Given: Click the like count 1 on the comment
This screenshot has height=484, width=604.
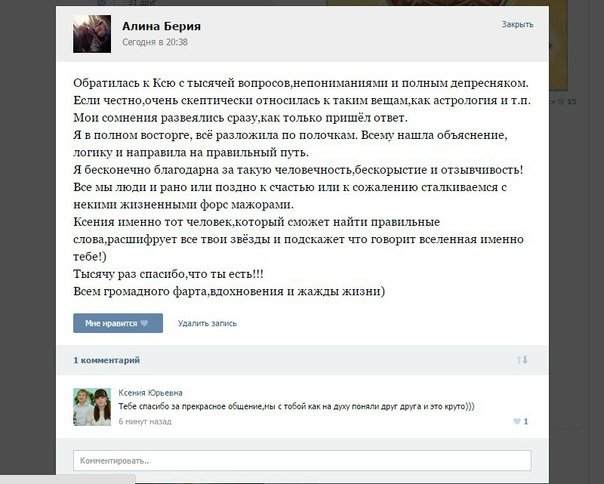Looking at the screenshot, I should tap(526, 422).
